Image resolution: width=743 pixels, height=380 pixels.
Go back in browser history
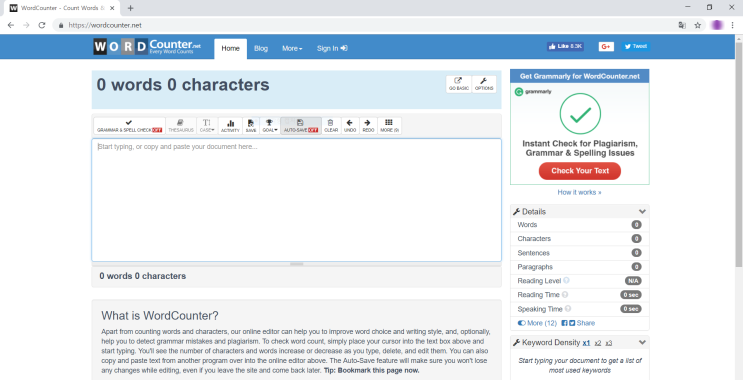tap(11, 25)
